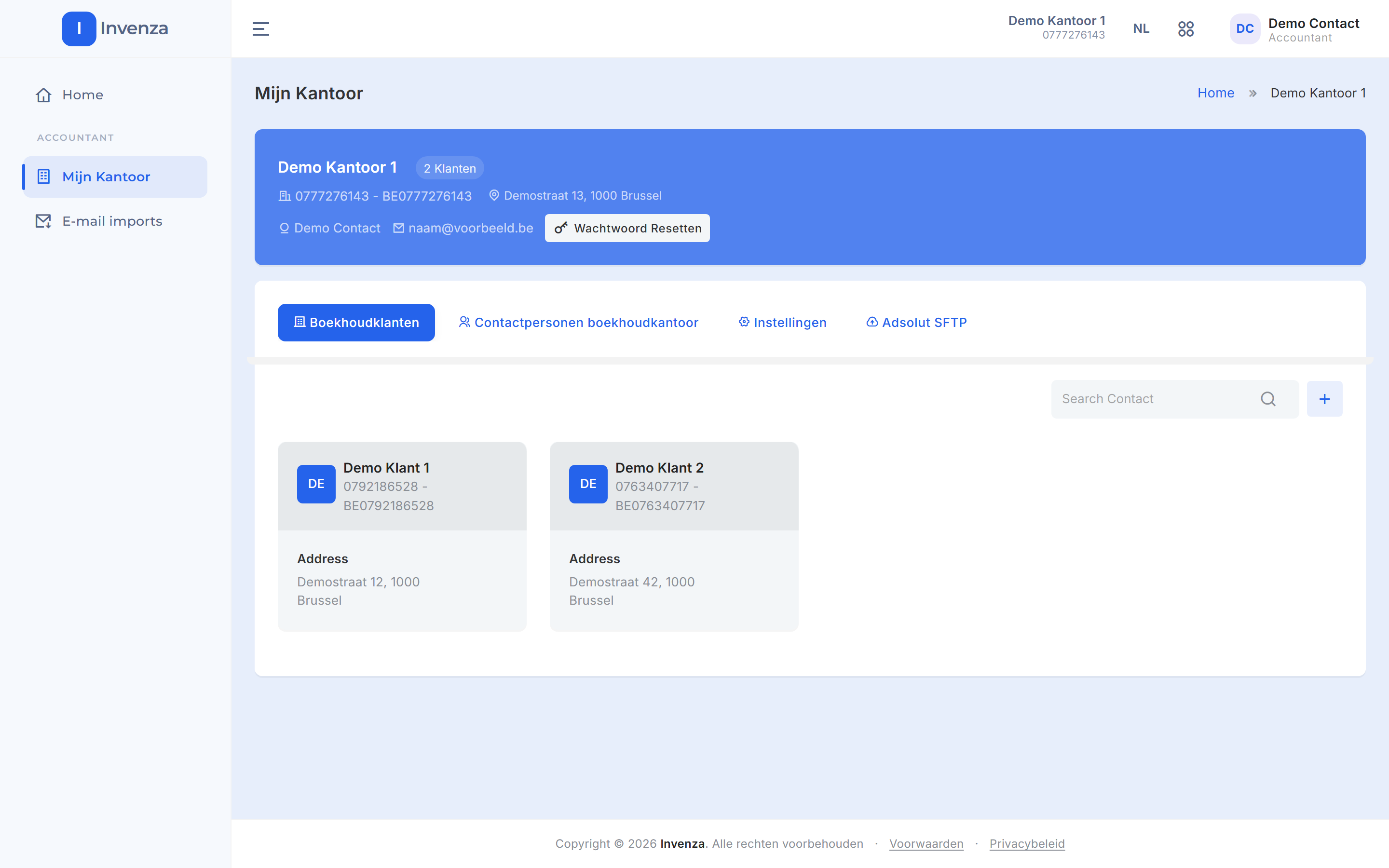This screenshot has height=868, width=1389.
Task: Click the Mijn Kantoor building icon
Action: pos(43,176)
